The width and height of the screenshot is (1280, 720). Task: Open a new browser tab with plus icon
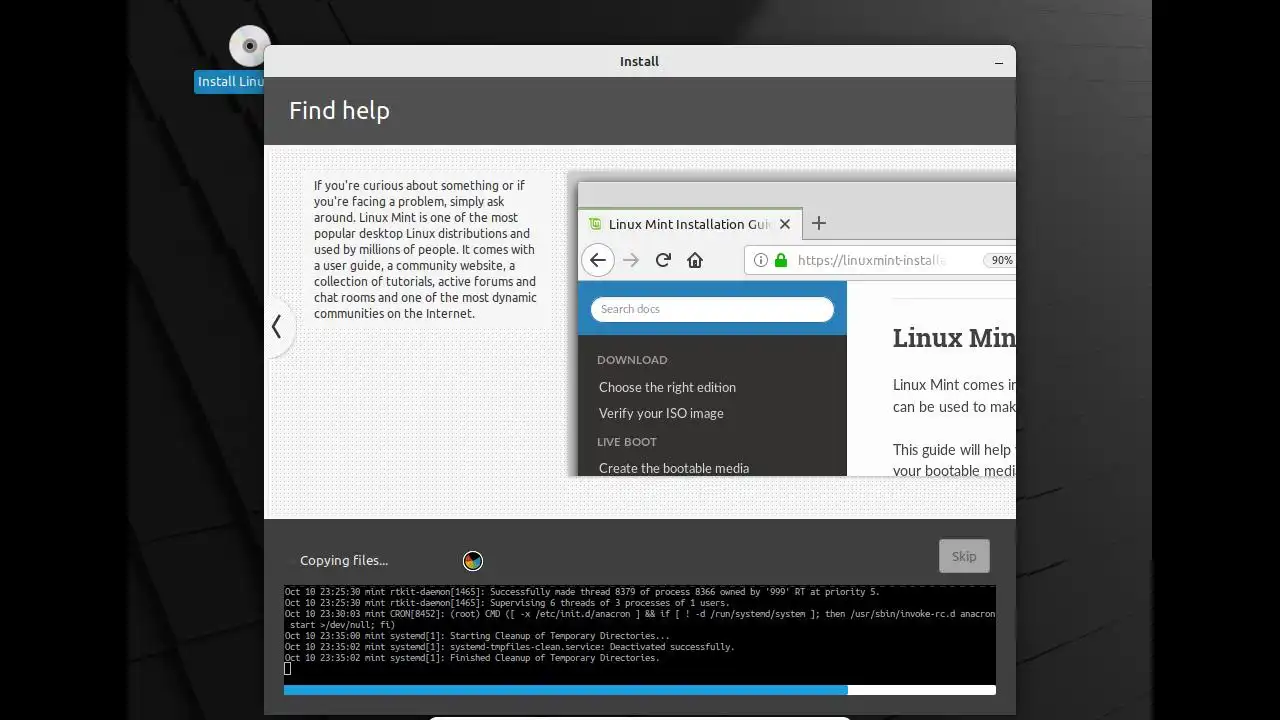click(818, 223)
